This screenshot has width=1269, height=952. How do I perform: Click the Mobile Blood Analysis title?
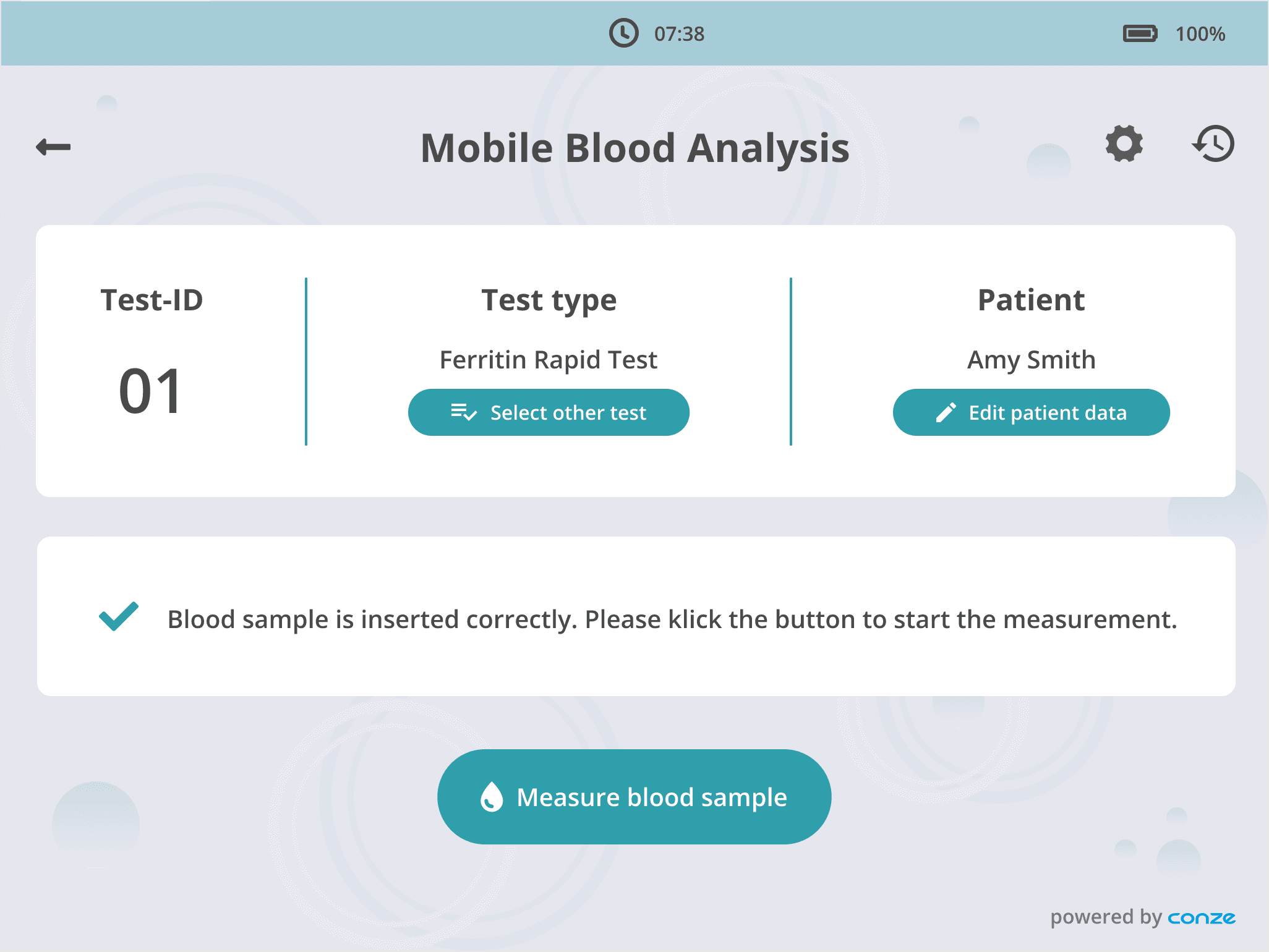click(634, 148)
